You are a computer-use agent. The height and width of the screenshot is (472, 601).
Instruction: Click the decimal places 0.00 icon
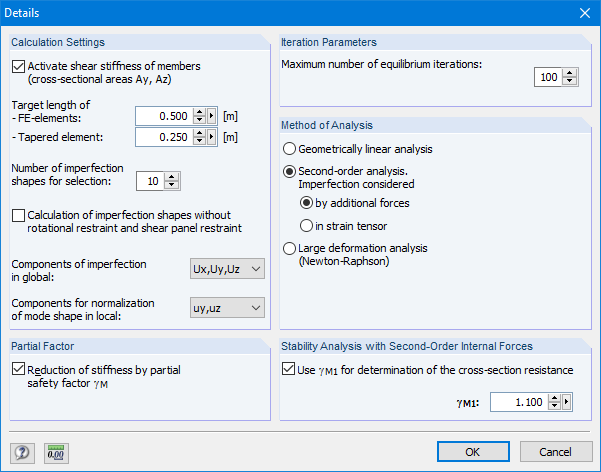(x=55, y=452)
